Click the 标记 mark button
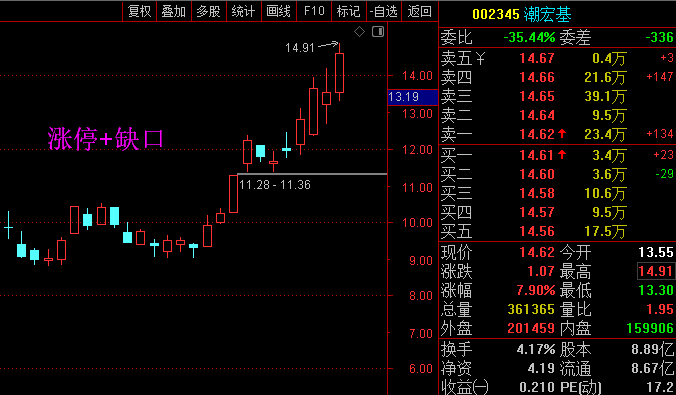The height and width of the screenshot is (395, 676). tap(348, 11)
